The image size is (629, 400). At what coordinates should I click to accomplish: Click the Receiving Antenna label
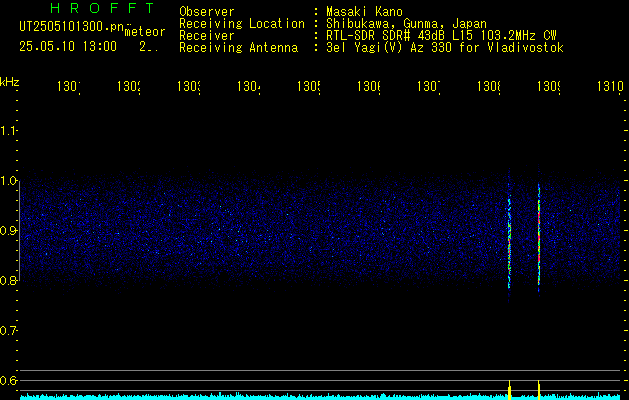point(238,48)
